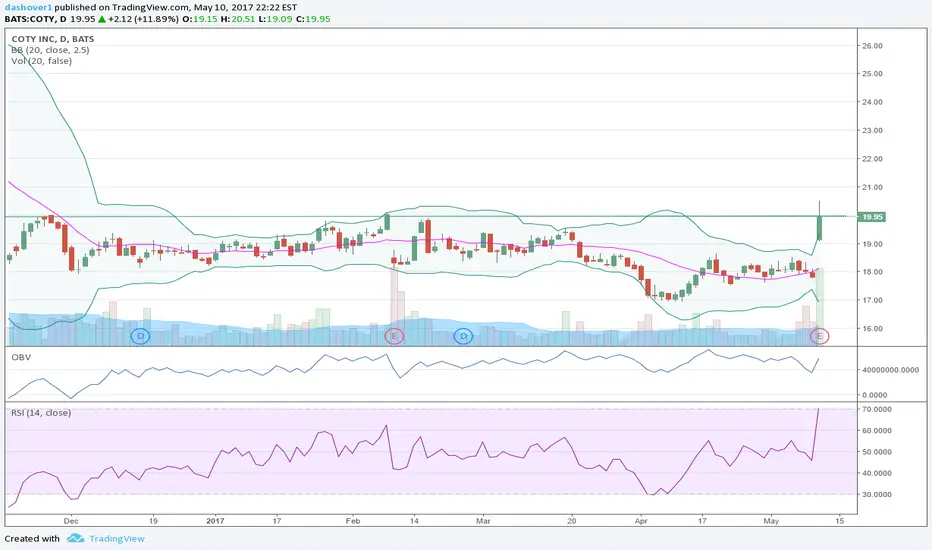Click the 60.0000 RSI axis label

877,430
